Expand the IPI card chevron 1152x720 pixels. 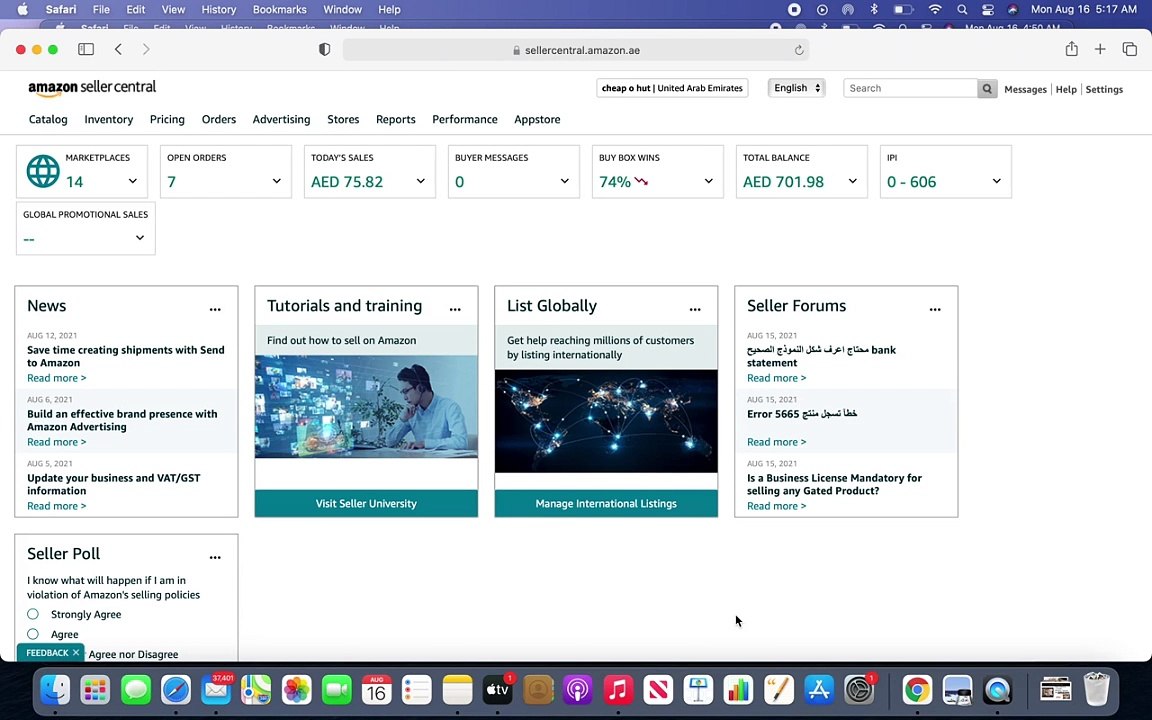point(997,181)
